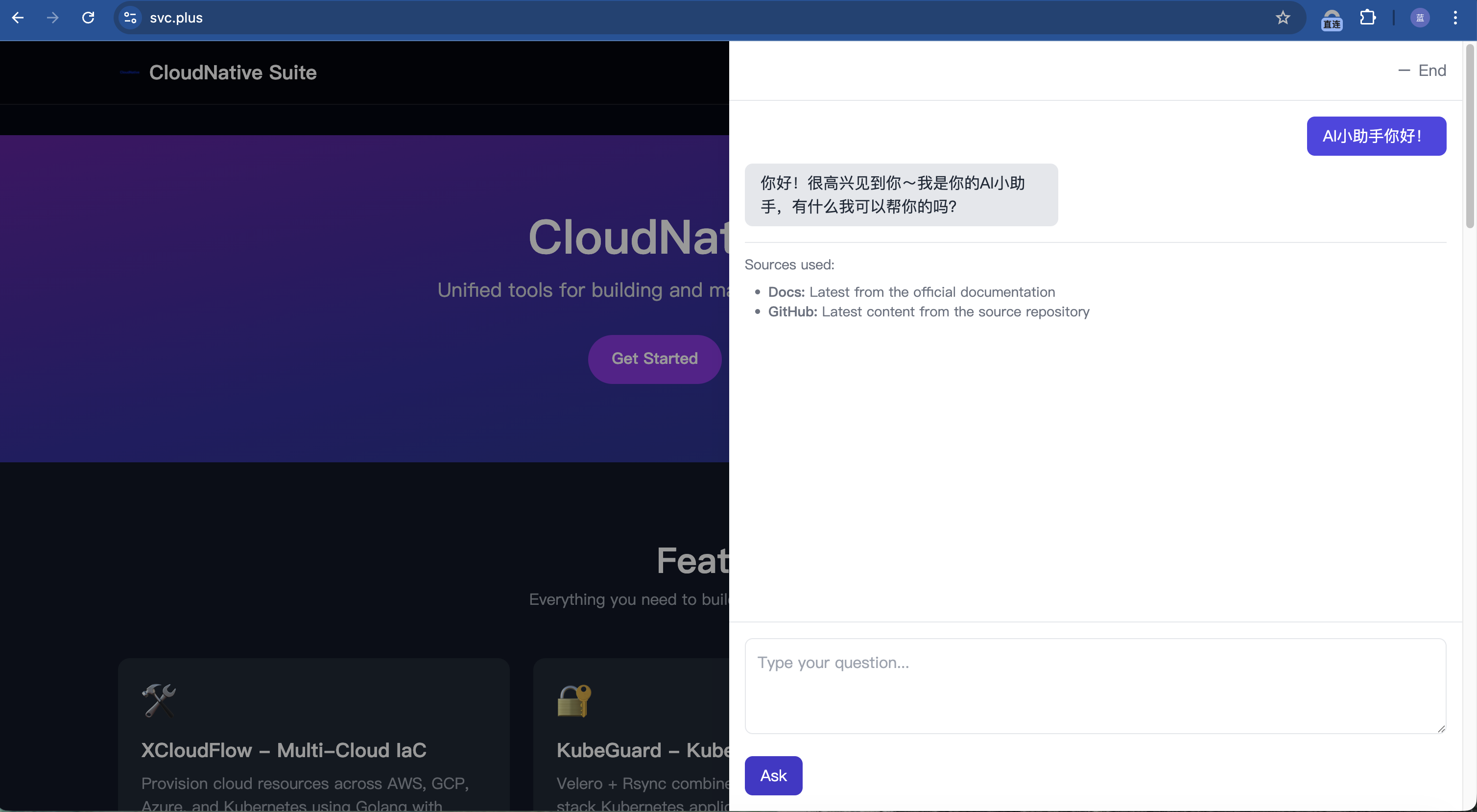
Task: Click the GitHub source list entry
Action: point(929,311)
